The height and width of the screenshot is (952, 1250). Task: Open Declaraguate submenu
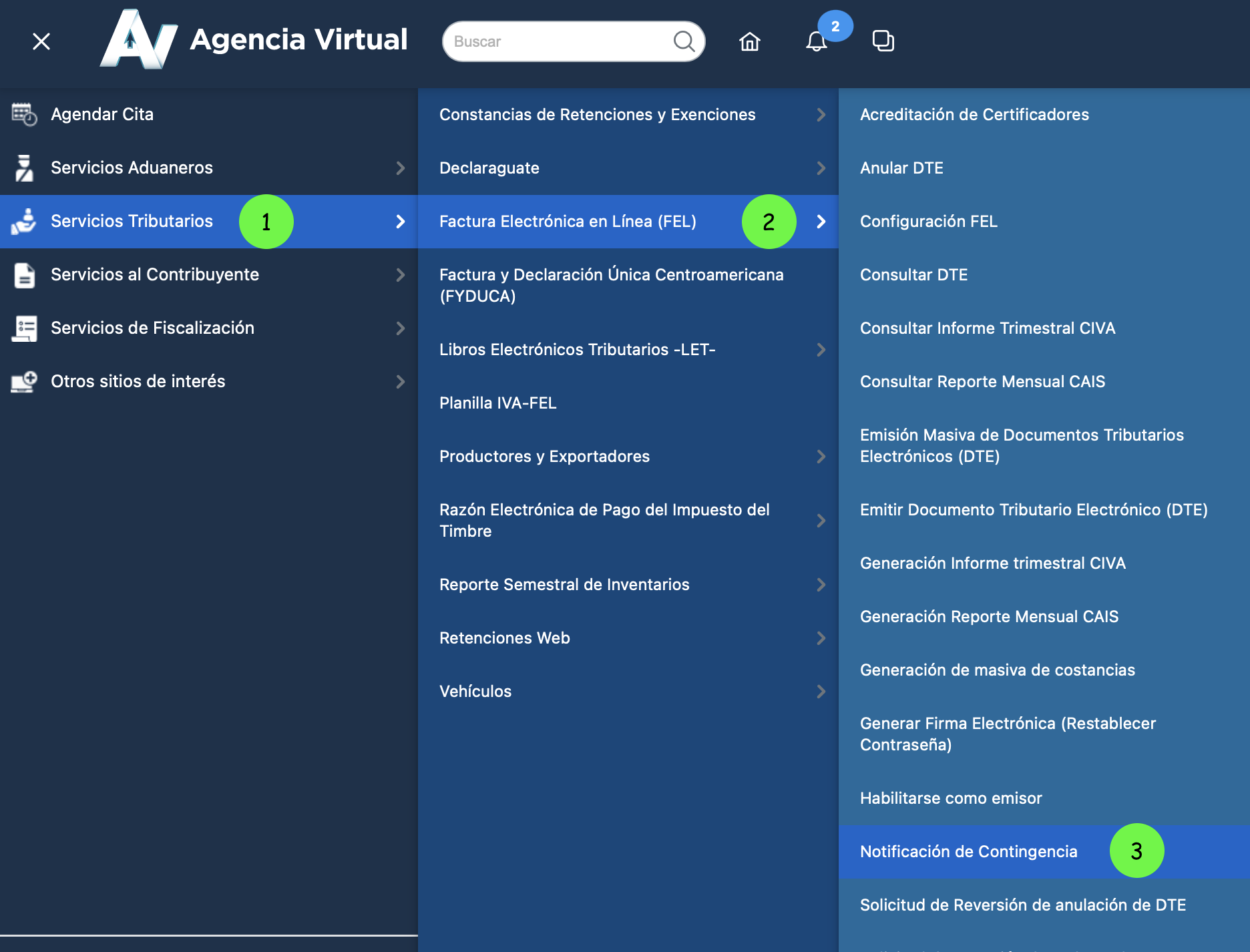click(628, 168)
